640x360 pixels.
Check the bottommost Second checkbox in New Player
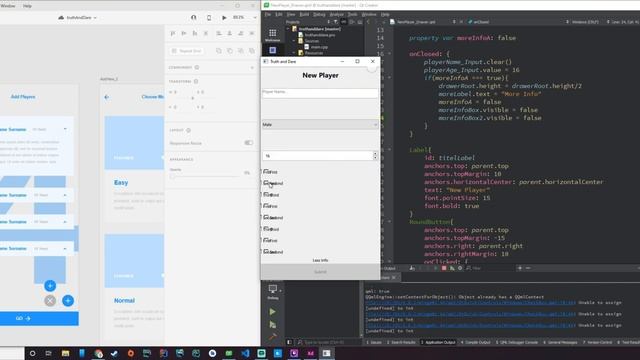[x=266, y=251]
